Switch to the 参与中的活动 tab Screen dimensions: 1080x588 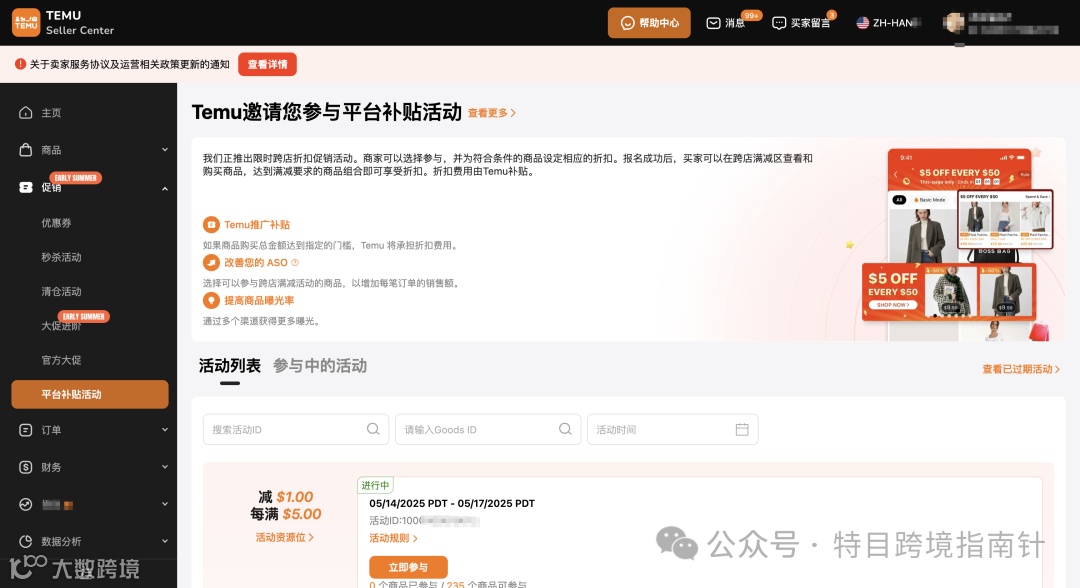click(x=320, y=366)
